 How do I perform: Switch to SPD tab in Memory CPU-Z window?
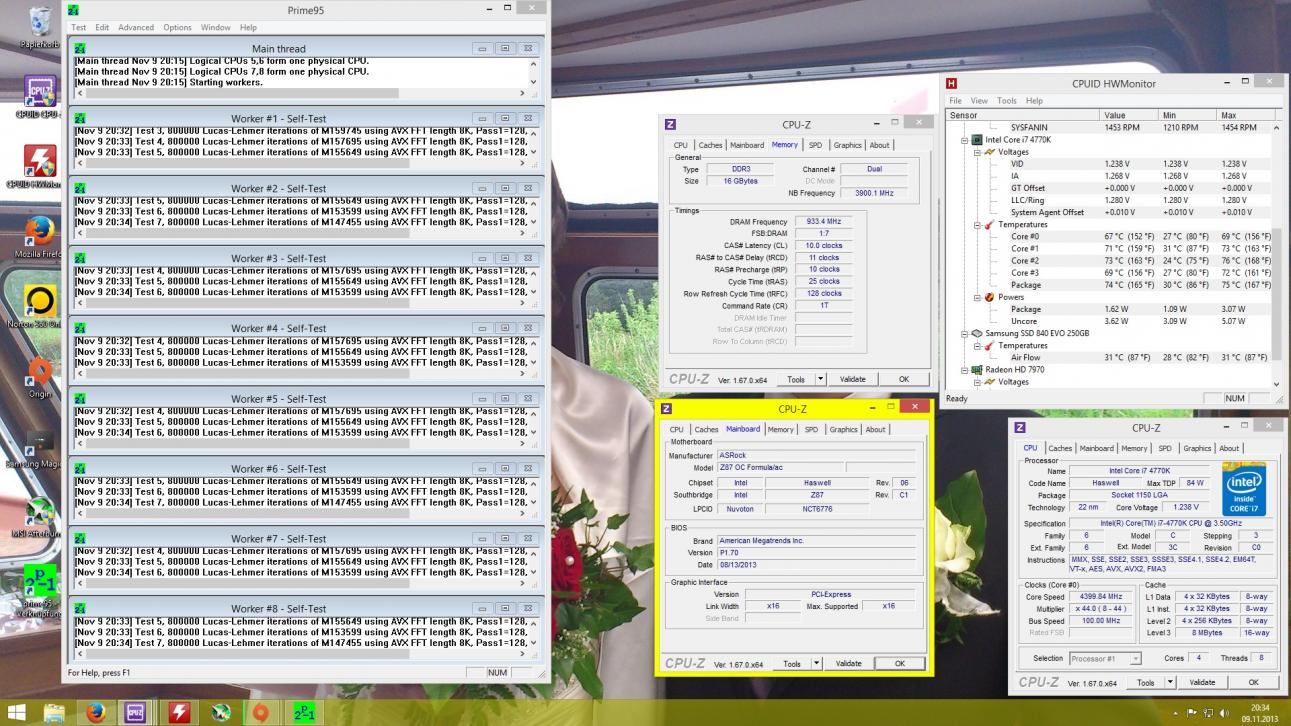point(815,145)
